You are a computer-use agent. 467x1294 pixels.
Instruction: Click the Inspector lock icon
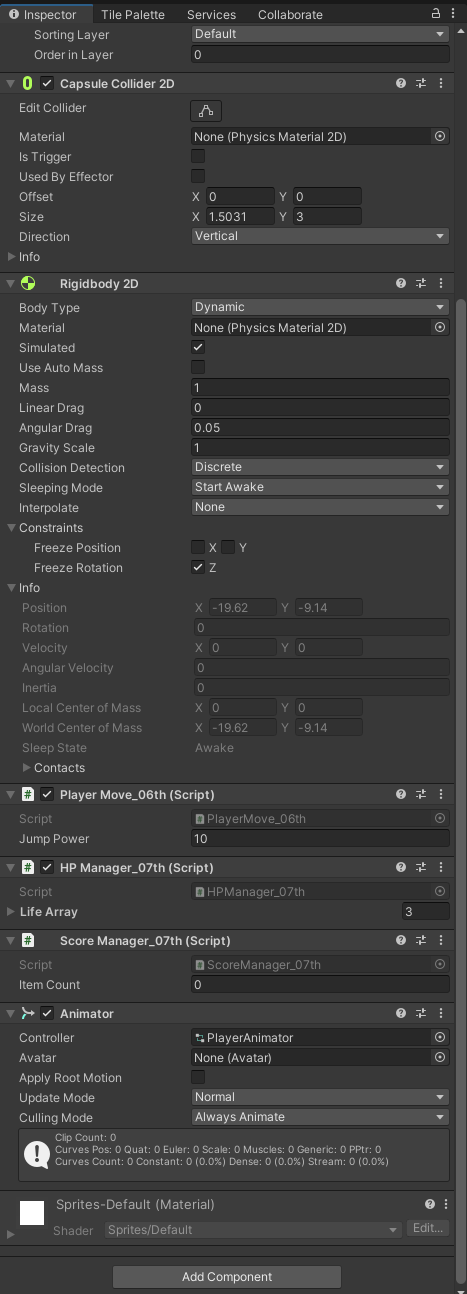[x=436, y=14]
